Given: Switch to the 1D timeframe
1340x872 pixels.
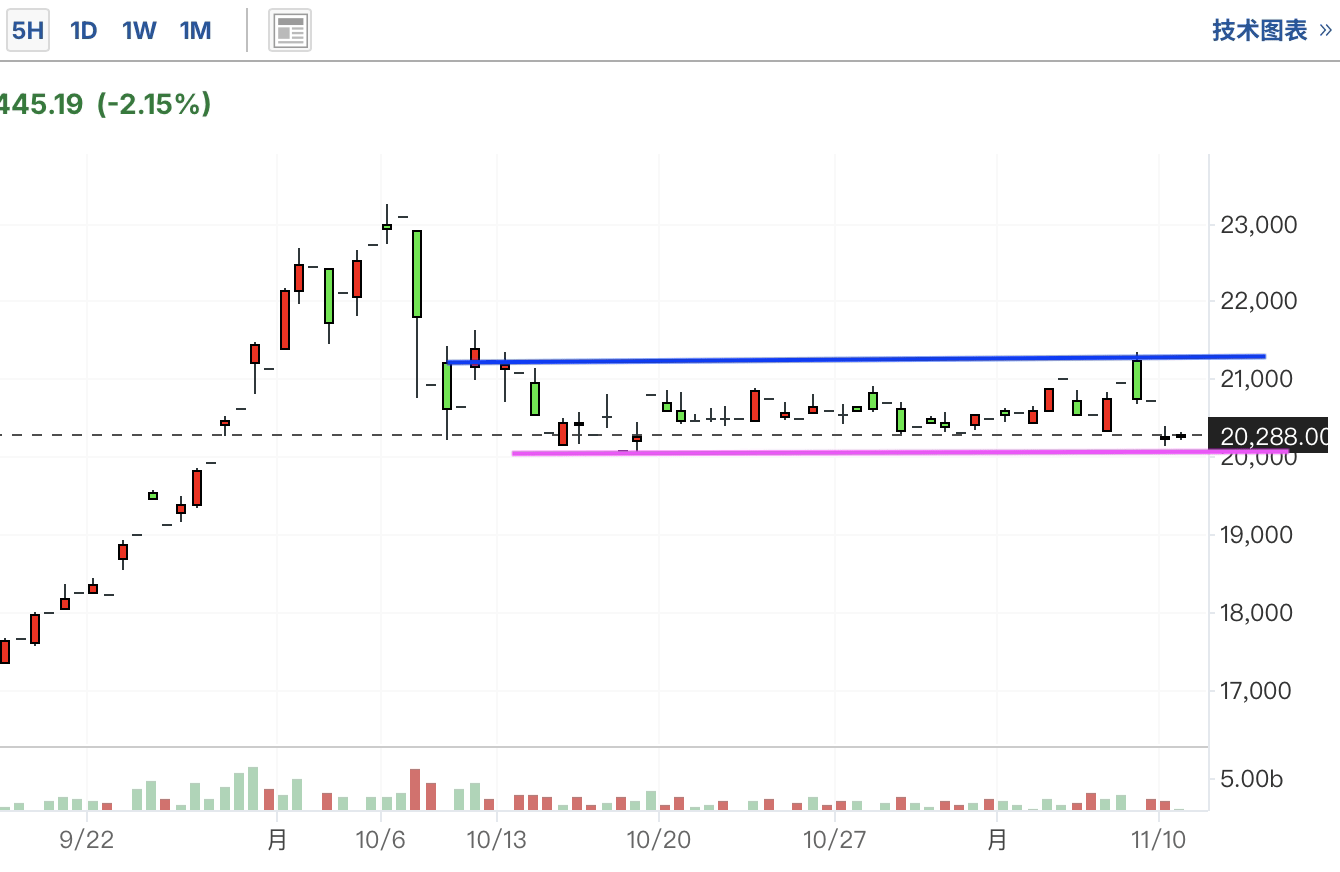Looking at the screenshot, I should click(x=84, y=31).
